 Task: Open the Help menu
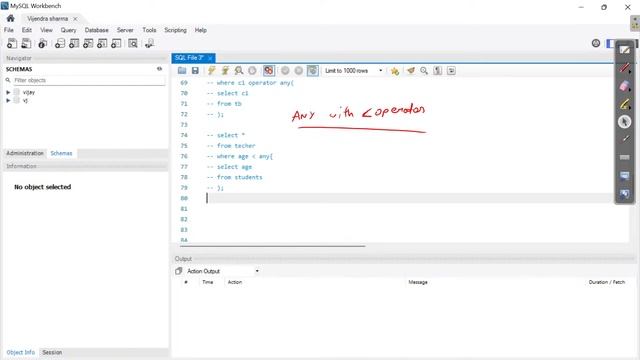point(200,30)
